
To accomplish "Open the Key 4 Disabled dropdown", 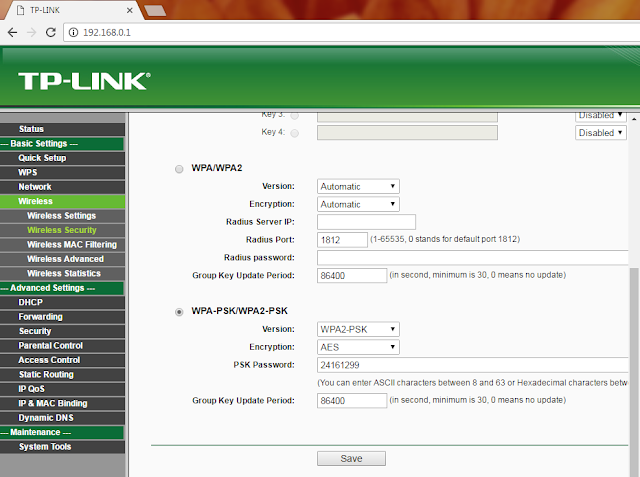I will click(x=601, y=133).
